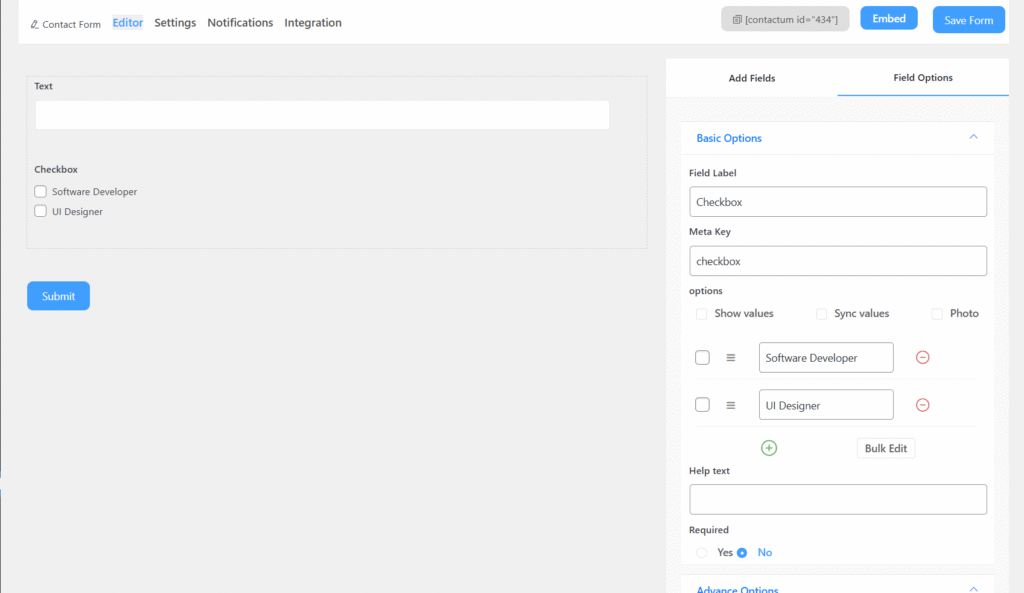Open the Notifications tab
Image resolution: width=1024 pixels, height=593 pixels.
(x=240, y=23)
